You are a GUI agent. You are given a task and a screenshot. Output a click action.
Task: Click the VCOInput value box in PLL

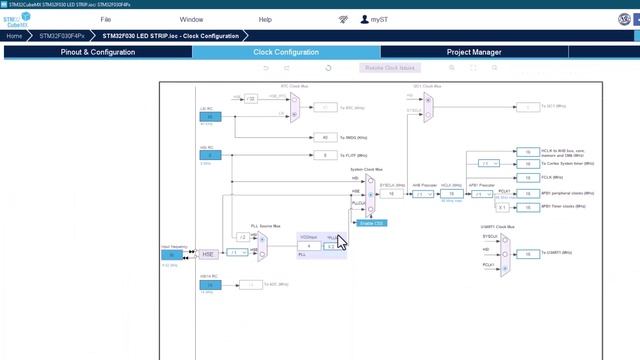pos(309,246)
